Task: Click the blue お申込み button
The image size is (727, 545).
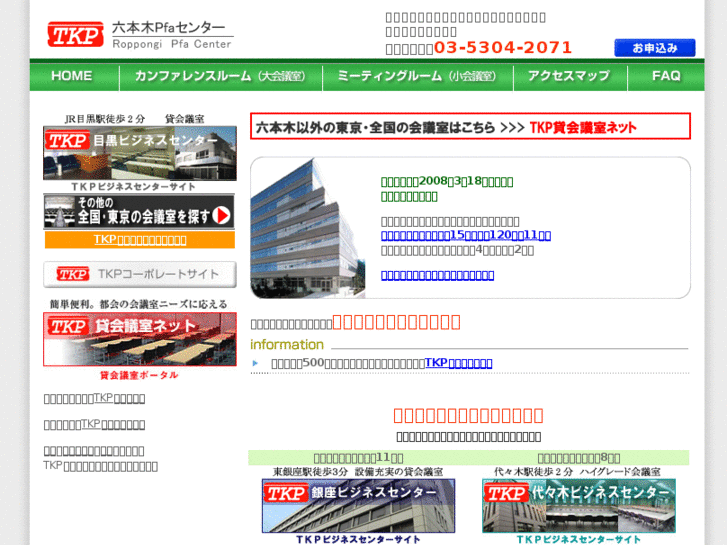Action: pos(655,48)
